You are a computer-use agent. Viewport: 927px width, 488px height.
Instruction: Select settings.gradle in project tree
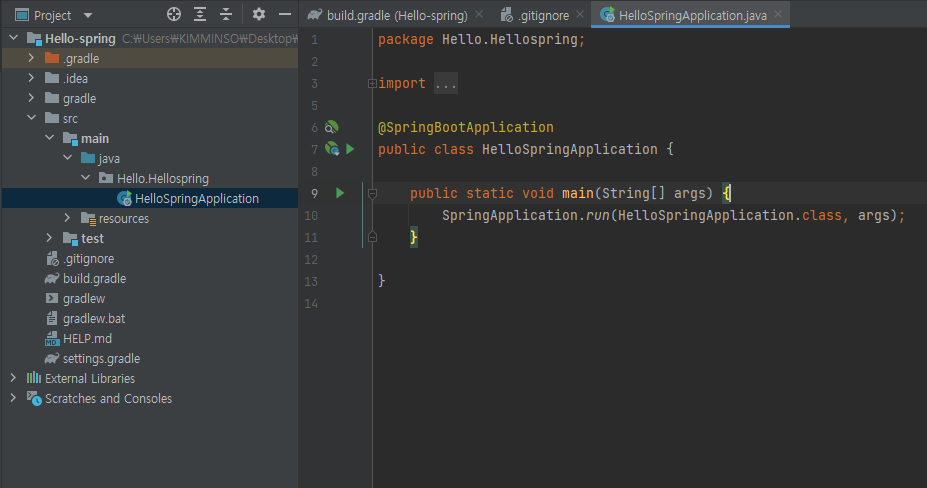pos(101,358)
